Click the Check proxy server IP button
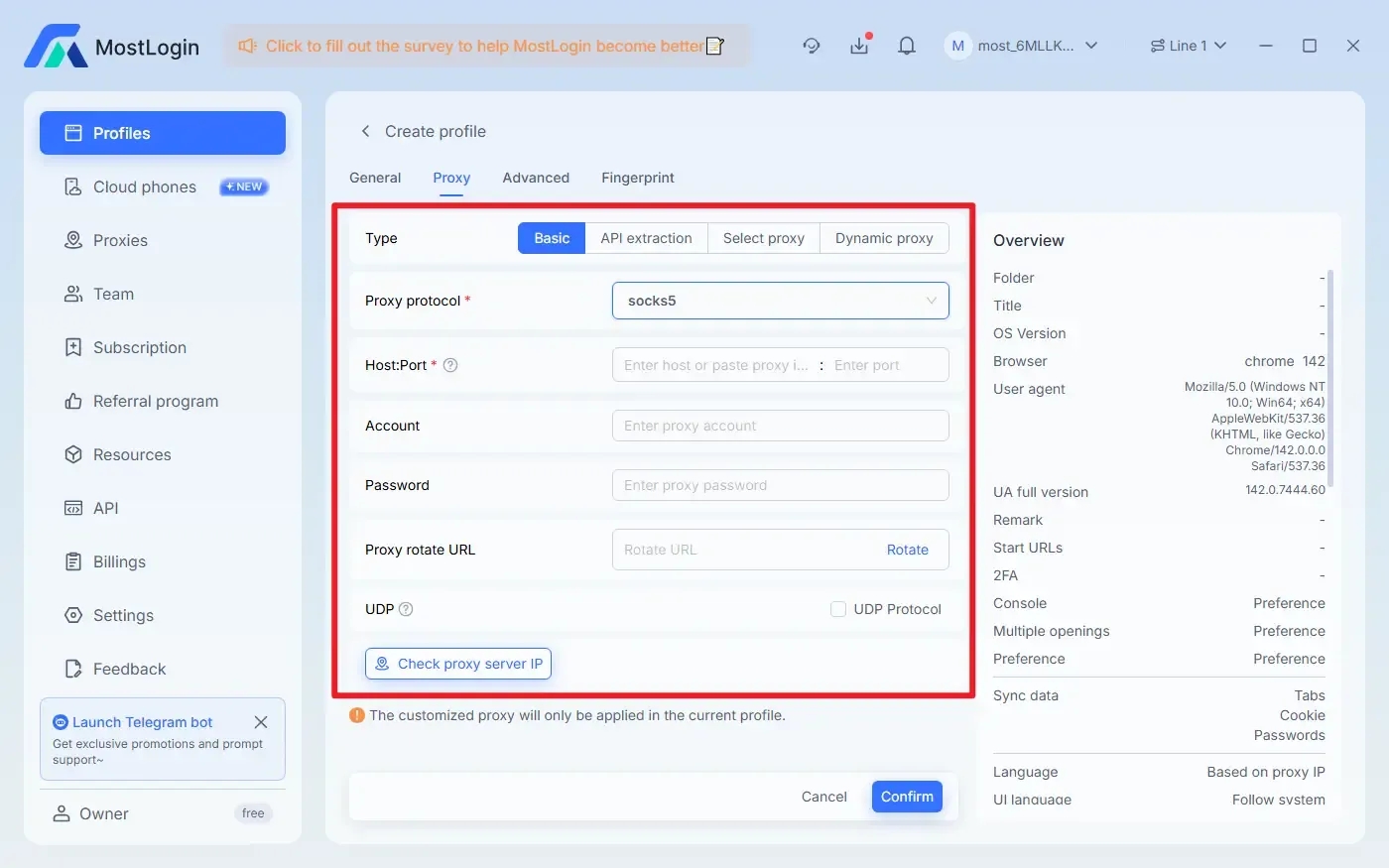The height and width of the screenshot is (868, 1389). [457, 664]
